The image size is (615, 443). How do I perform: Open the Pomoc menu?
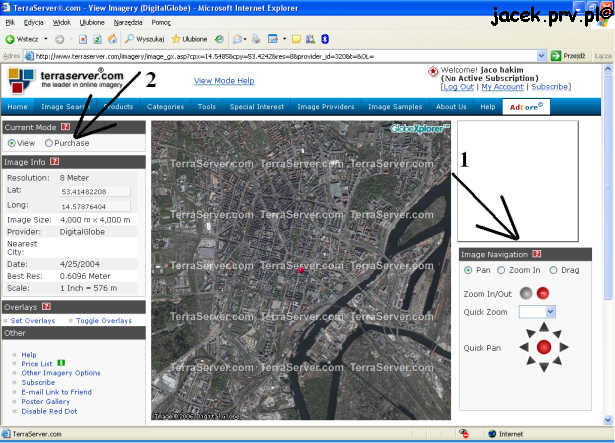pos(161,22)
